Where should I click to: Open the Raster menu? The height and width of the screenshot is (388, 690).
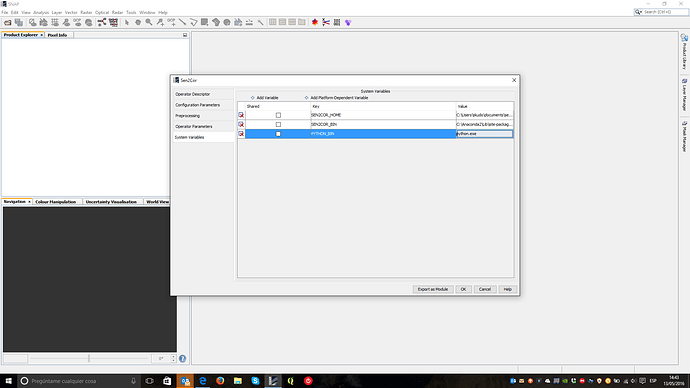[86, 12]
